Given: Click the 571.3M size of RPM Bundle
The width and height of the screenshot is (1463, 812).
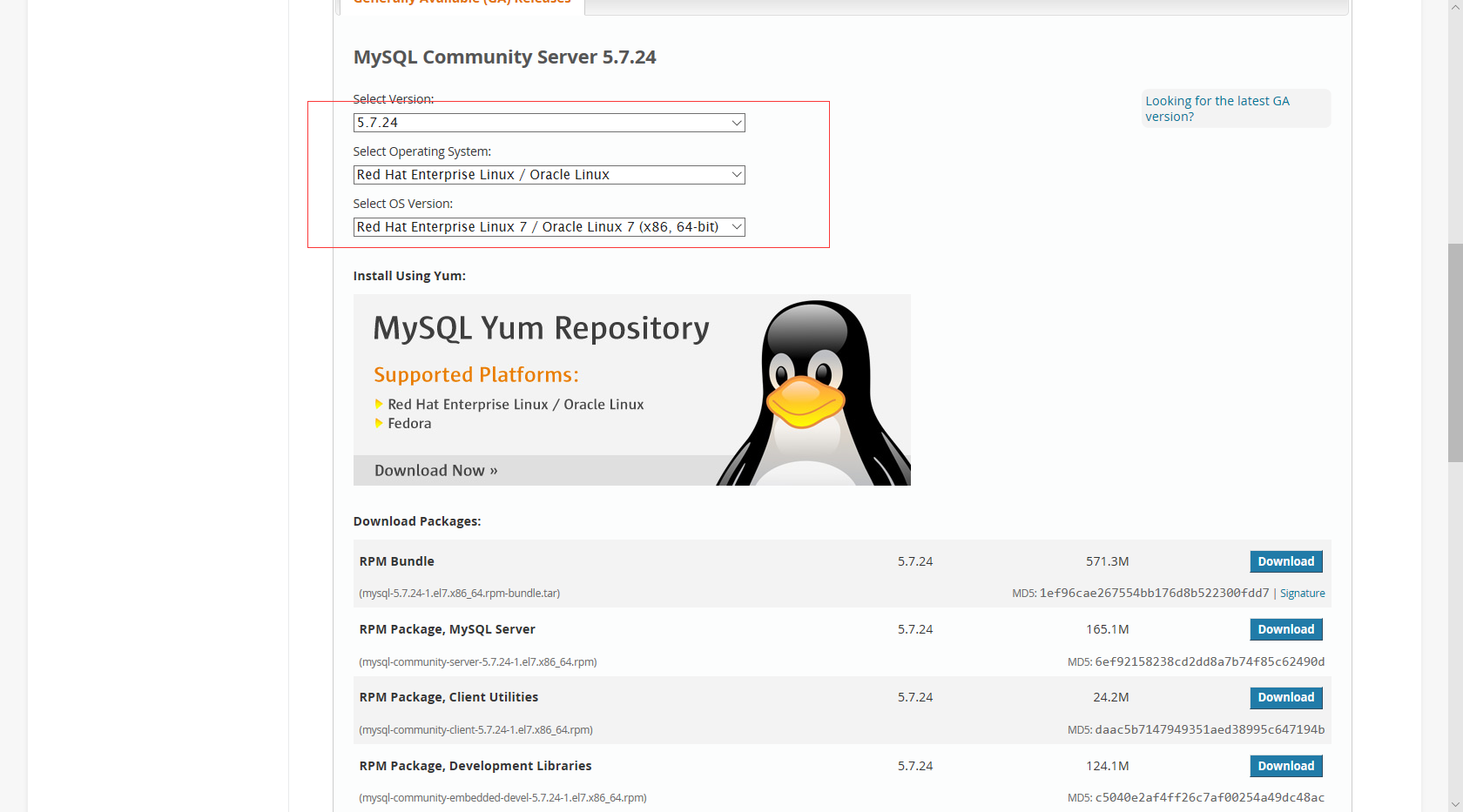Looking at the screenshot, I should tap(1108, 561).
